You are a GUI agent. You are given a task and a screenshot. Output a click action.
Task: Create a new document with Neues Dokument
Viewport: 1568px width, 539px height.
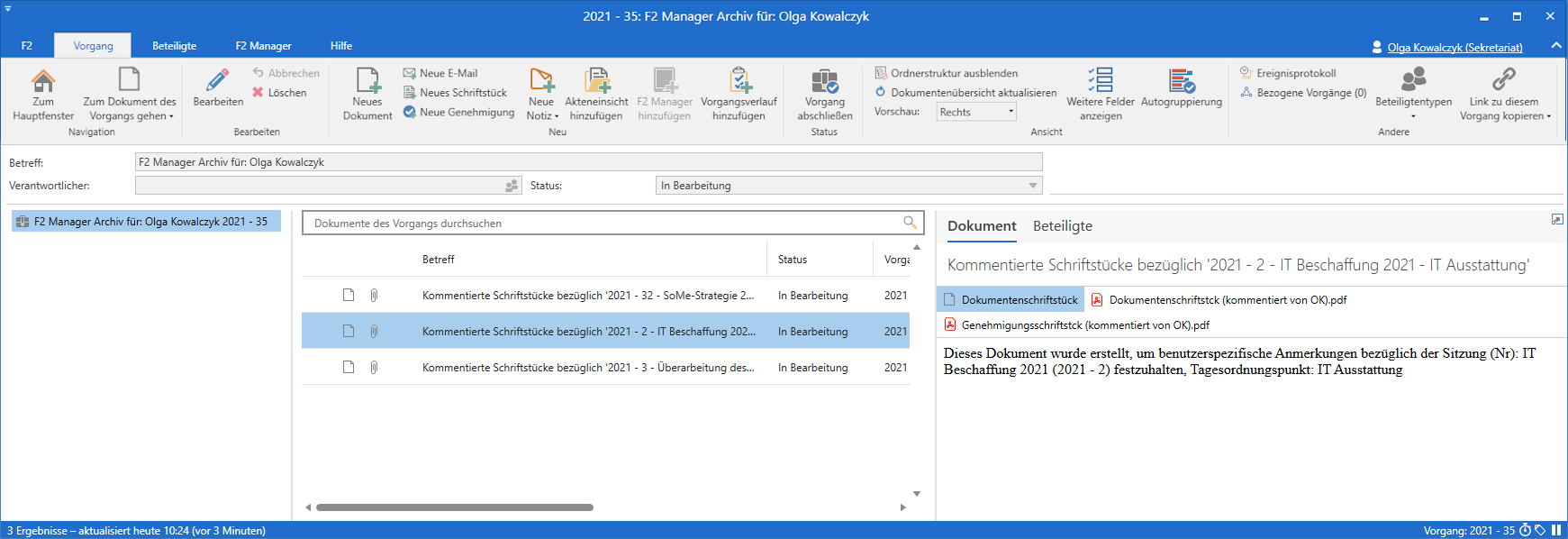click(367, 82)
